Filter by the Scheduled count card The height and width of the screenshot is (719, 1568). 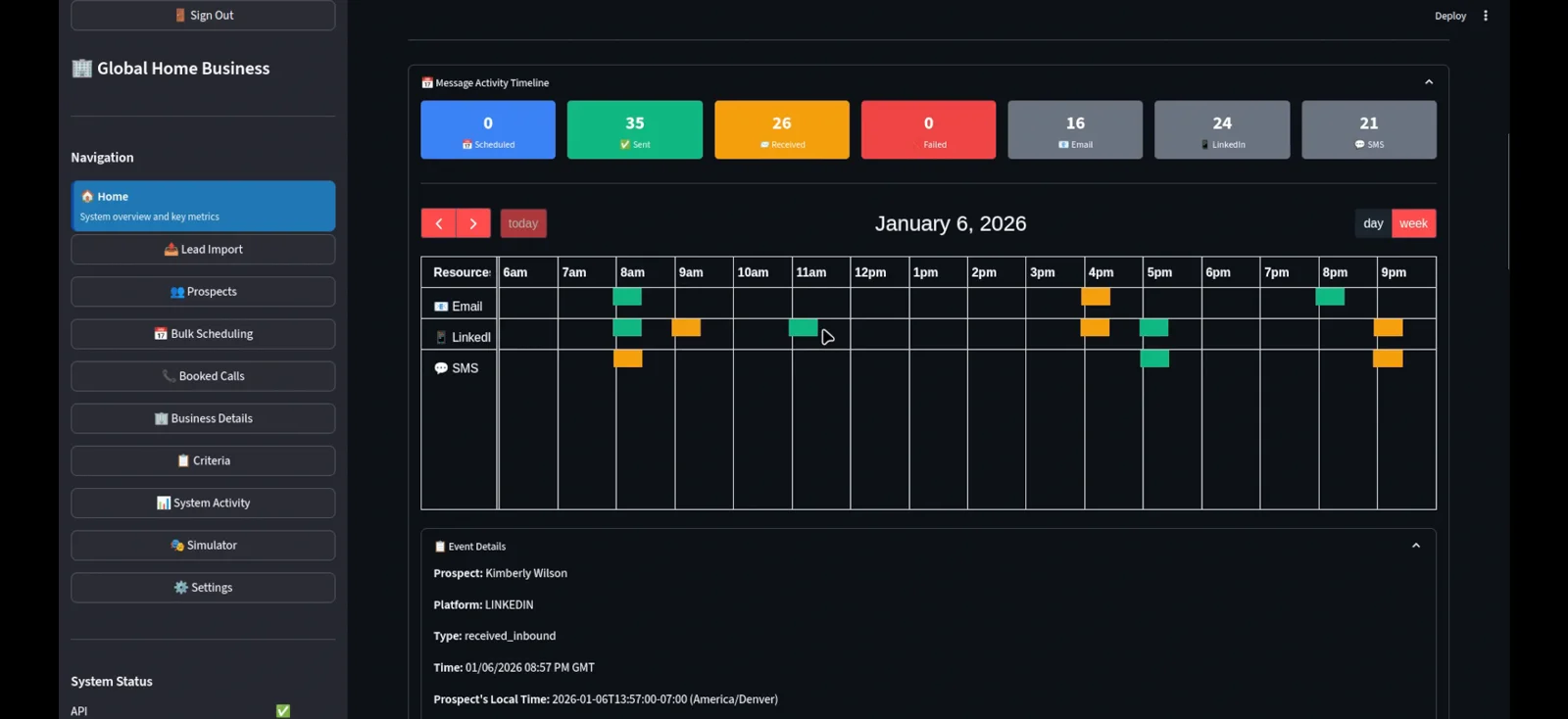pyautogui.click(x=488, y=129)
